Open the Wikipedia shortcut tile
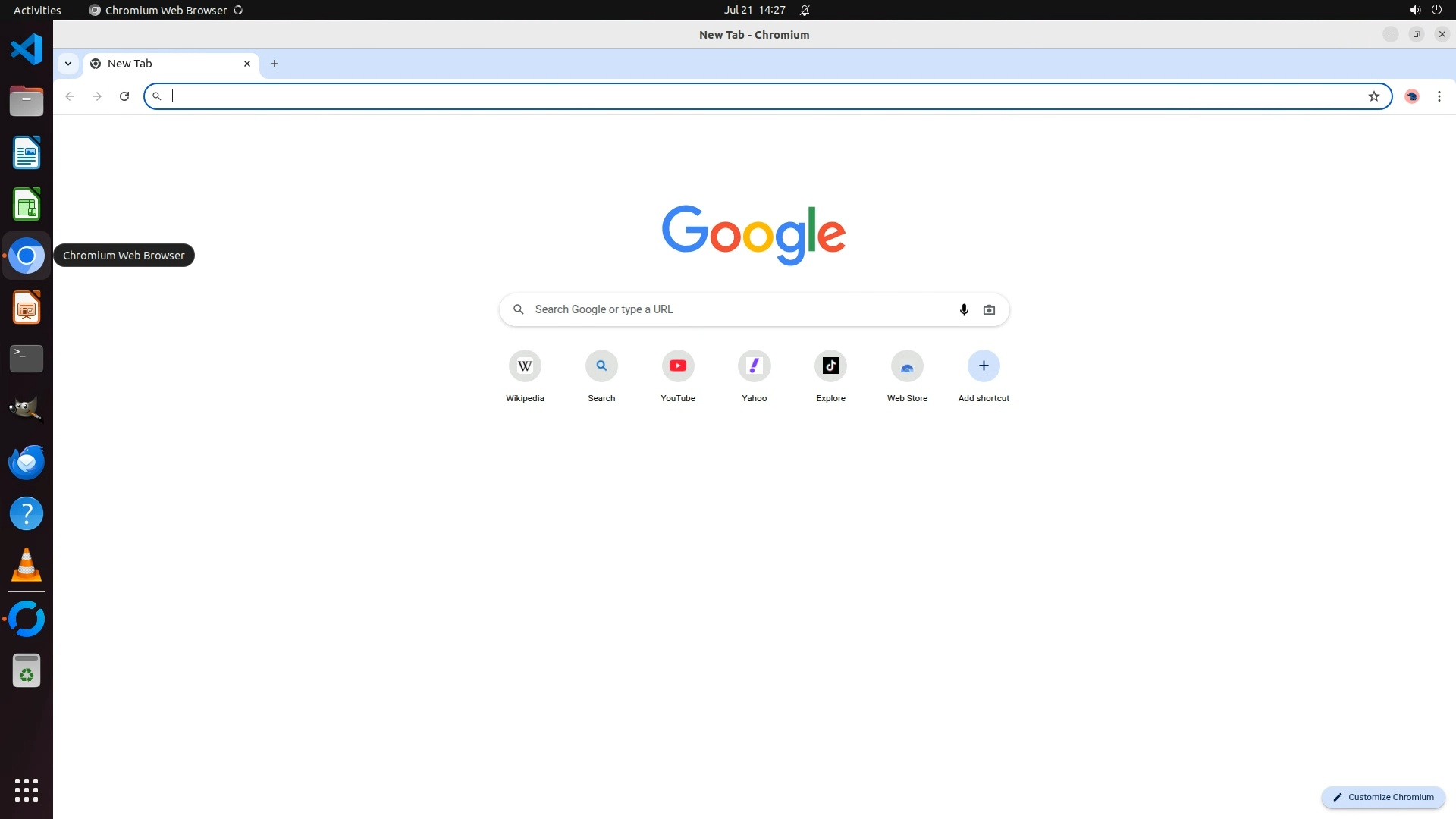 pyautogui.click(x=525, y=366)
